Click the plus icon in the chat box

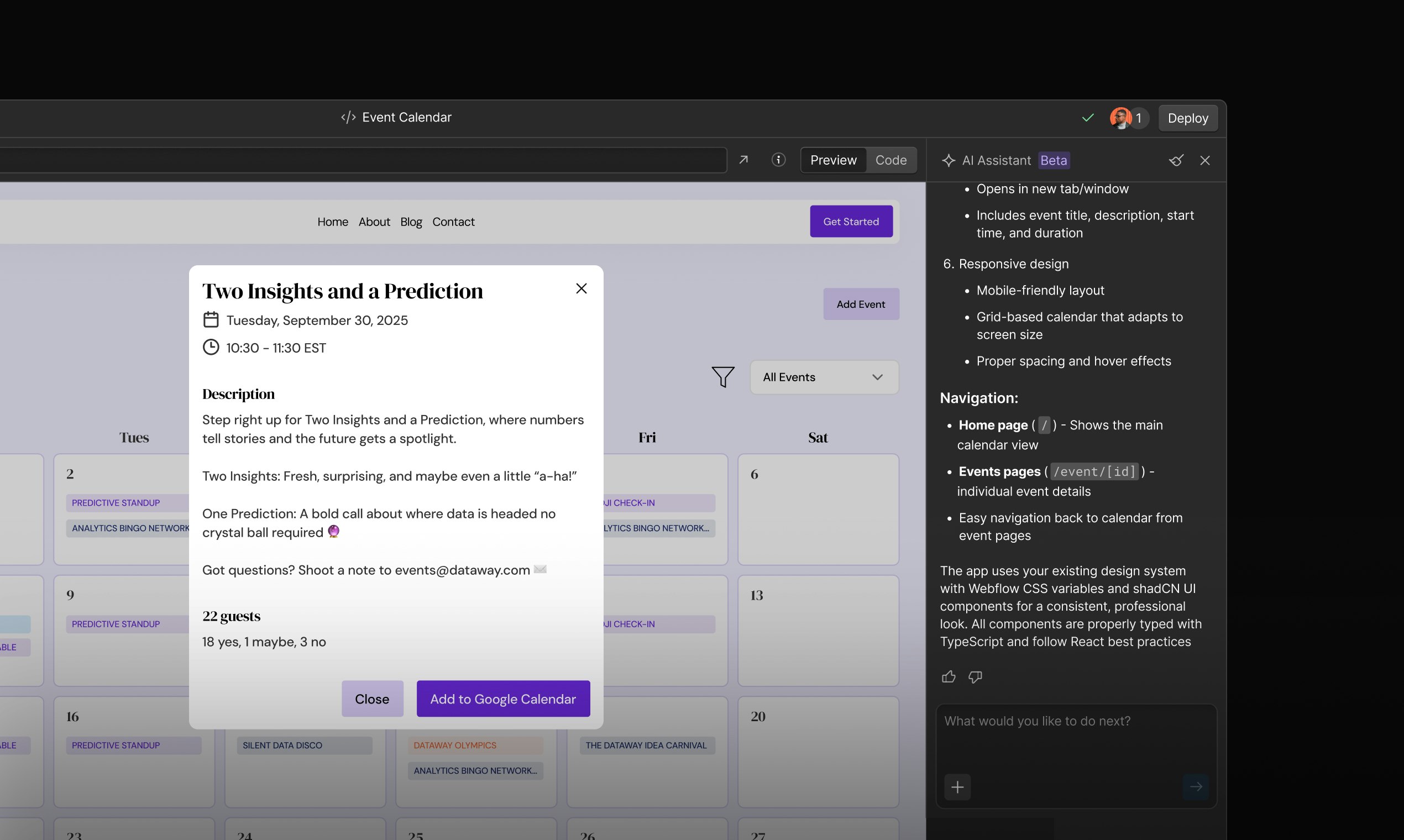pos(958,786)
